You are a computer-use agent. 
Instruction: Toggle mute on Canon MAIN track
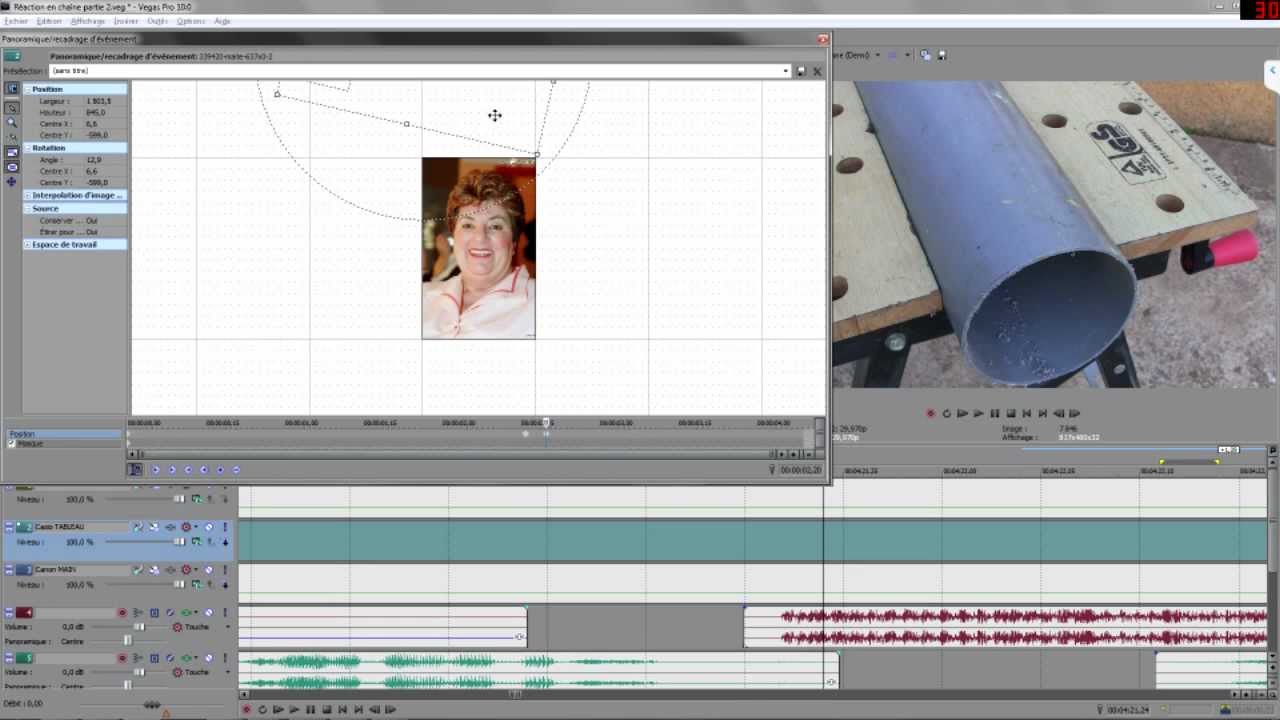pyautogui.click(x=209, y=570)
